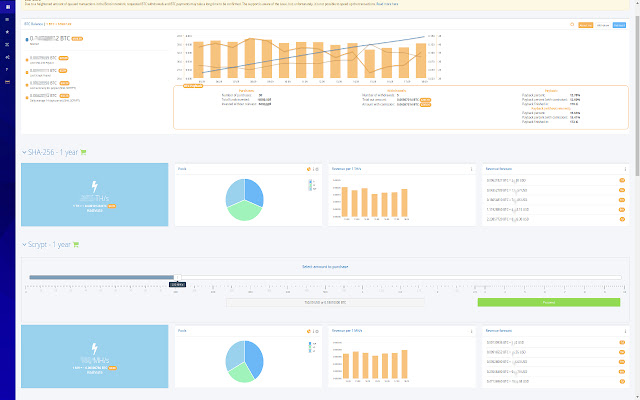
Task: Click the blue button at top right of balance panel
Action: [x=619, y=25]
